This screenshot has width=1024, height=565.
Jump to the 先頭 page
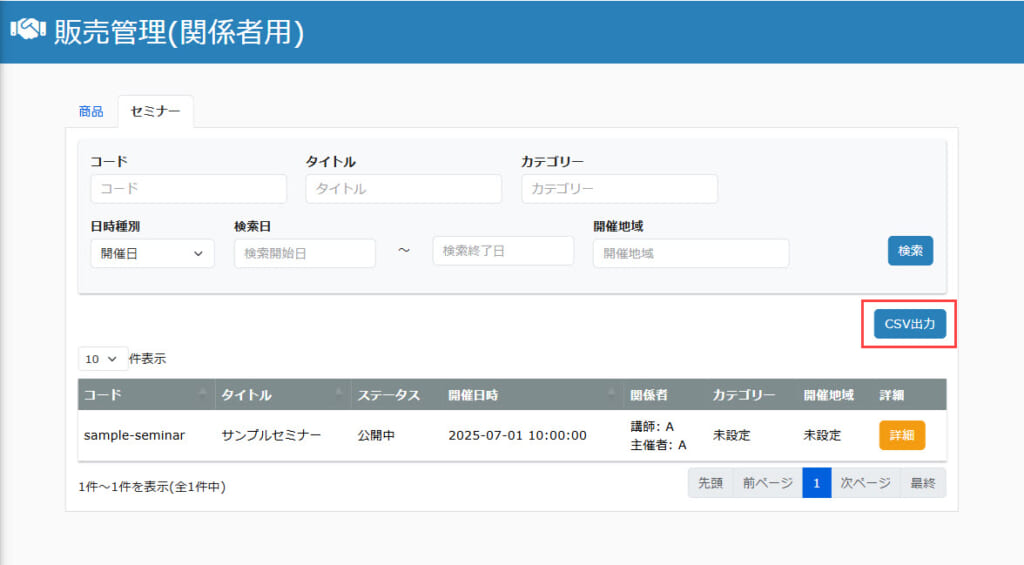[x=711, y=483]
